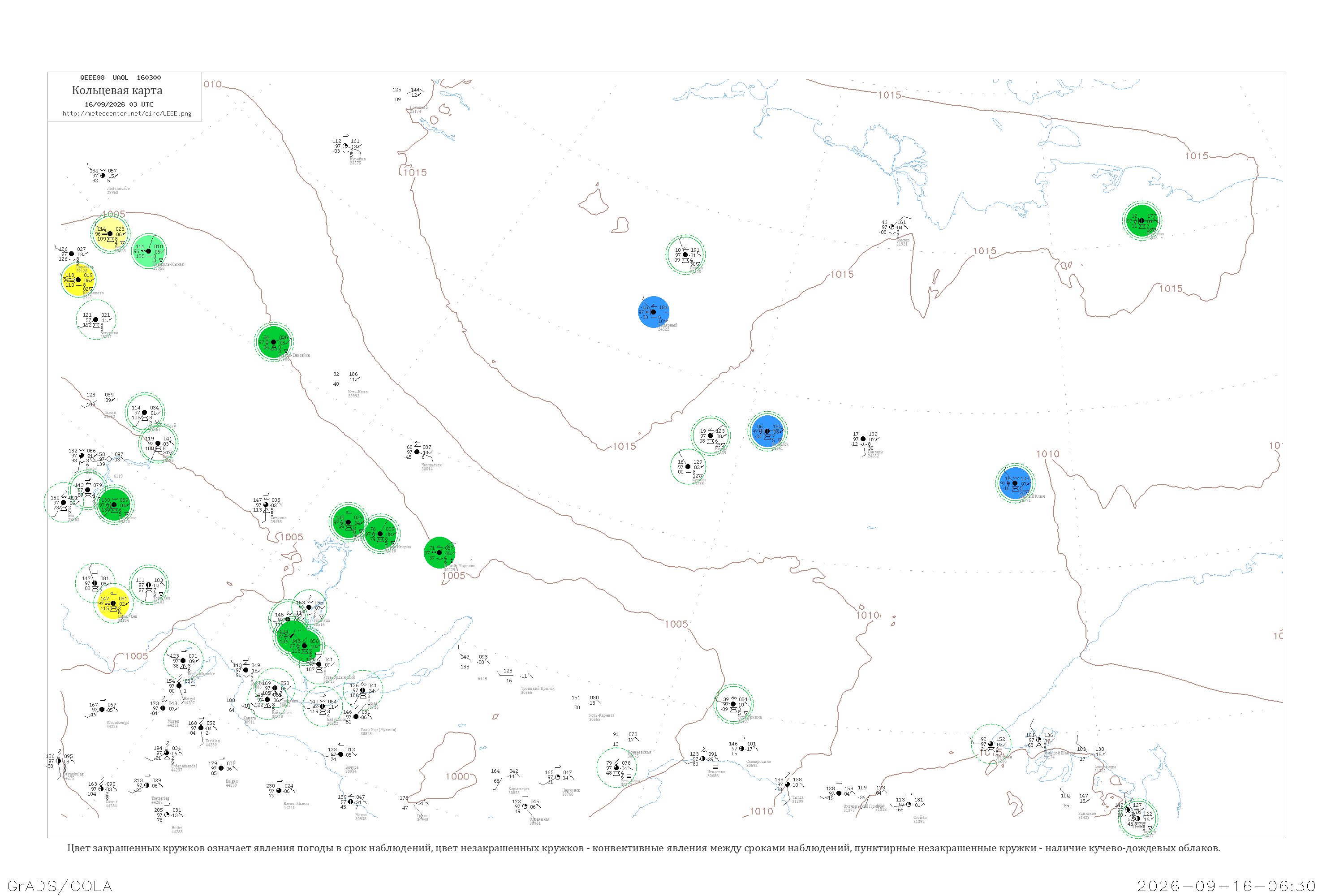Image resolution: width=1344 pixels, height=896 pixels.
Task: Click the Russian legend text below the map
Action: [643, 848]
